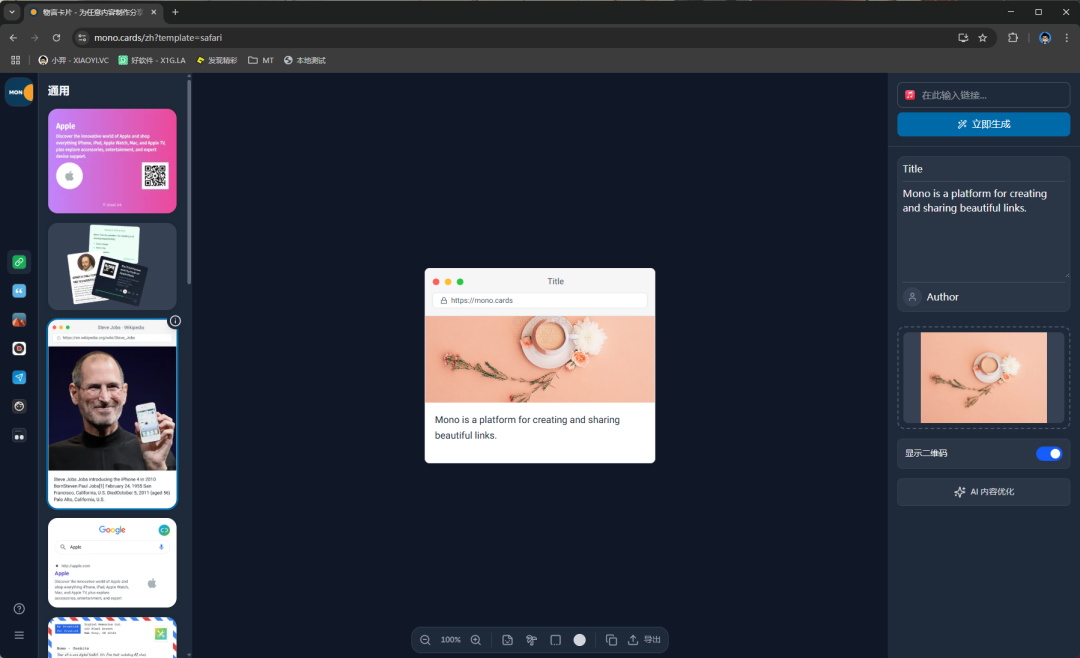Copy the card with the duplicate icon

pyautogui.click(x=611, y=640)
